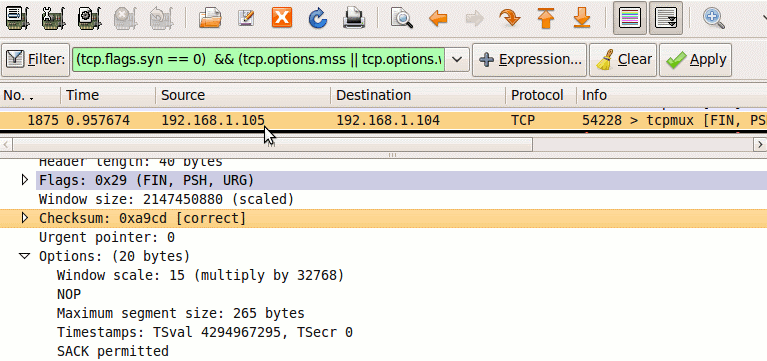The image size is (767, 361).
Task: Apply the display filter
Action: pyautogui.click(x=696, y=60)
